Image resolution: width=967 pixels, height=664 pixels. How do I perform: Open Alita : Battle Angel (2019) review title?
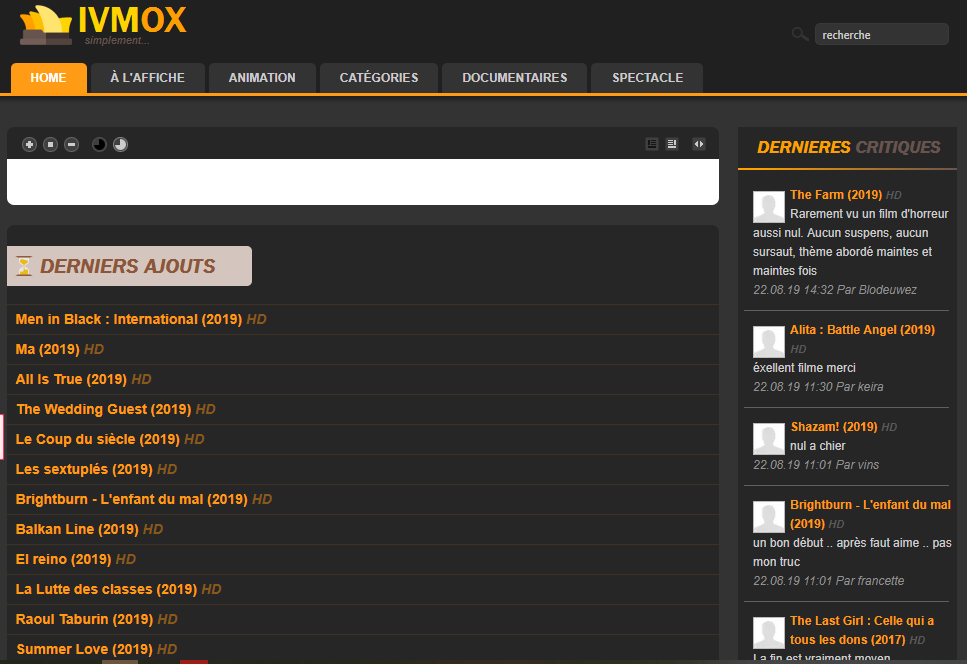coord(862,330)
